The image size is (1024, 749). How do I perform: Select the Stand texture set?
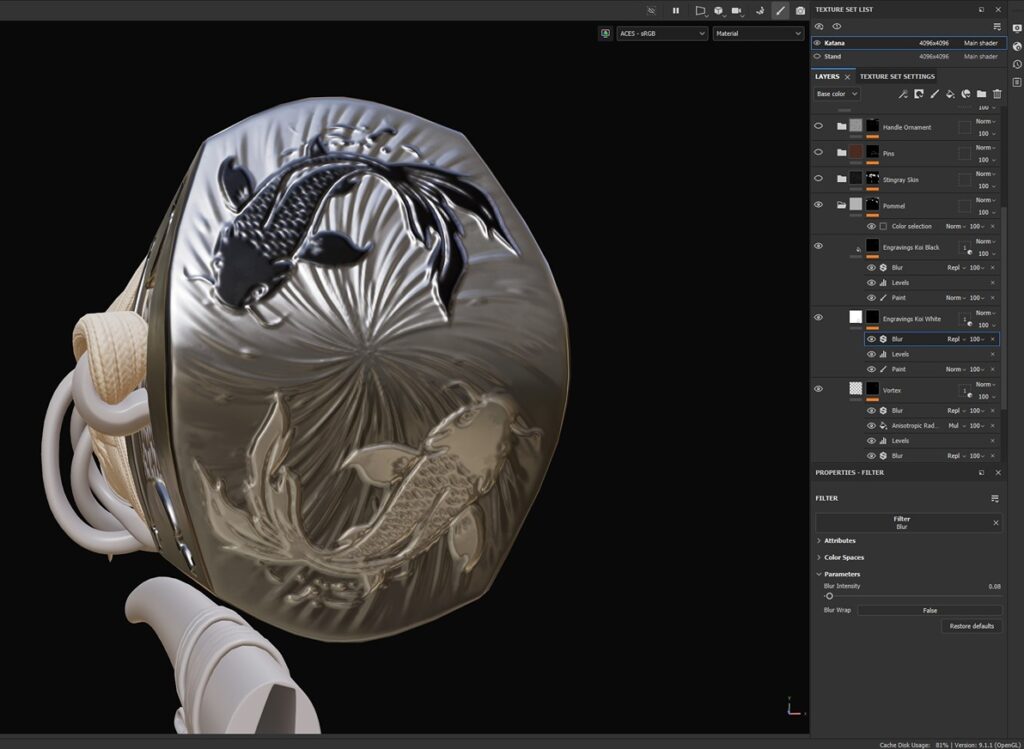tap(832, 56)
